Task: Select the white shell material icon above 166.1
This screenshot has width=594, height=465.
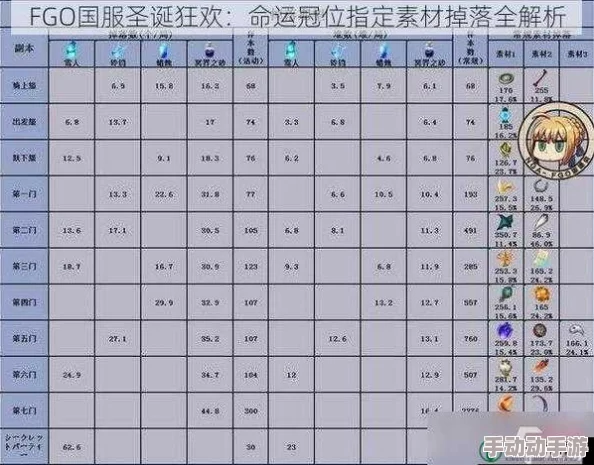Action: pos(576,330)
